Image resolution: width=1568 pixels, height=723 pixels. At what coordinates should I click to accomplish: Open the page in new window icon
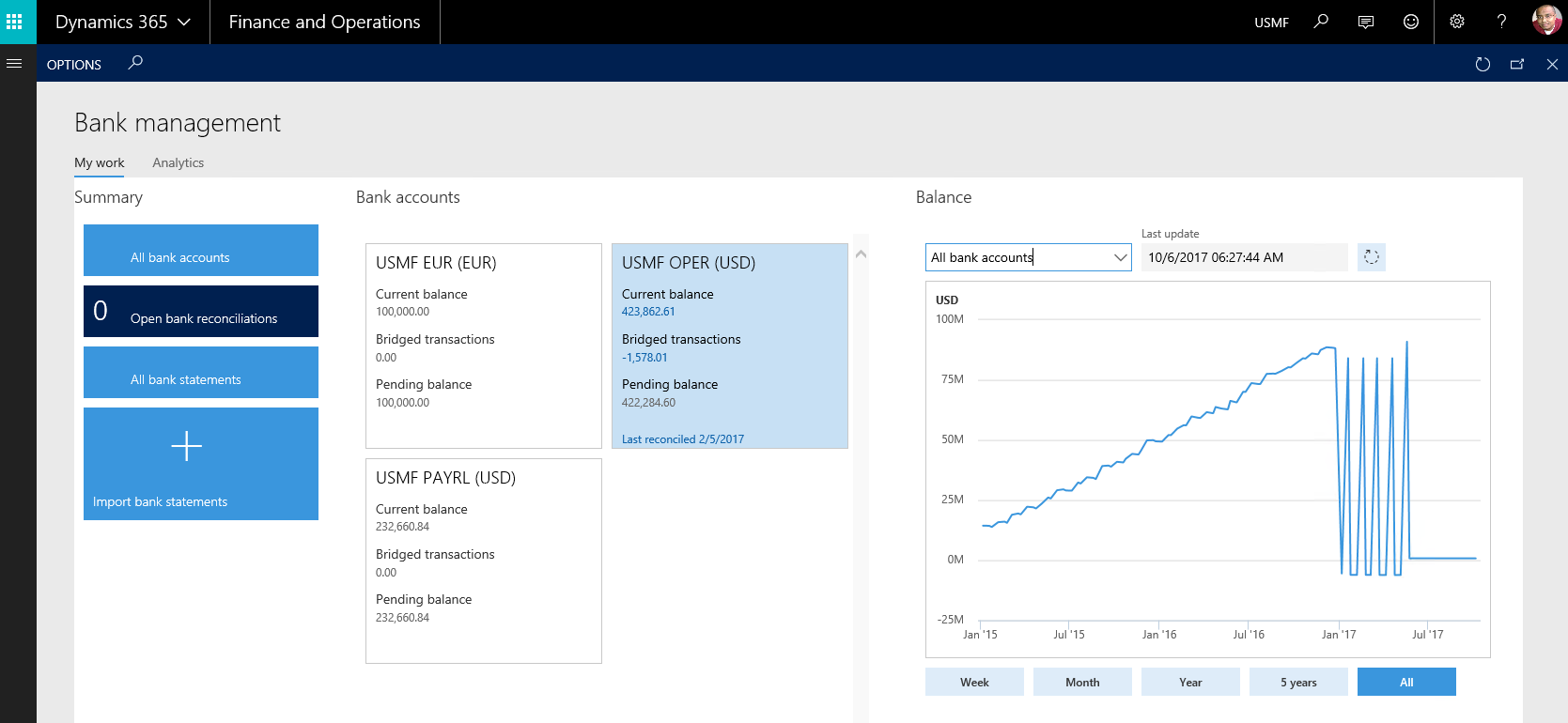pyautogui.click(x=1517, y=64)
